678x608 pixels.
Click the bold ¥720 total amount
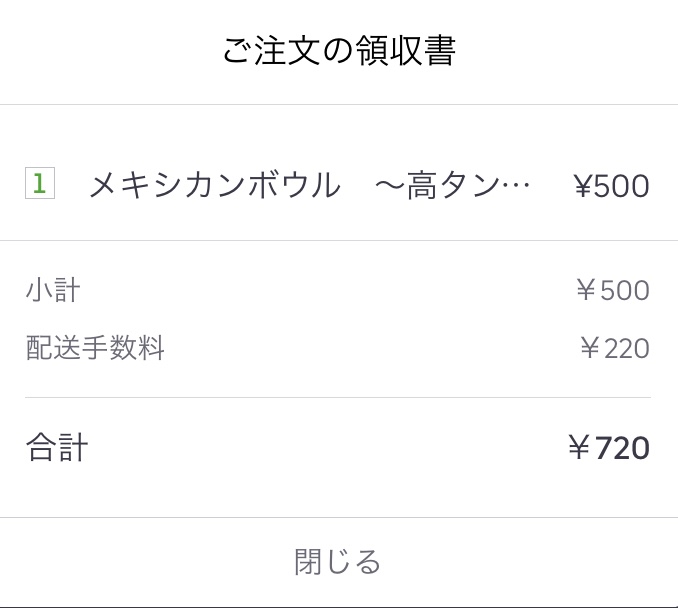click(x=608, y=448)
